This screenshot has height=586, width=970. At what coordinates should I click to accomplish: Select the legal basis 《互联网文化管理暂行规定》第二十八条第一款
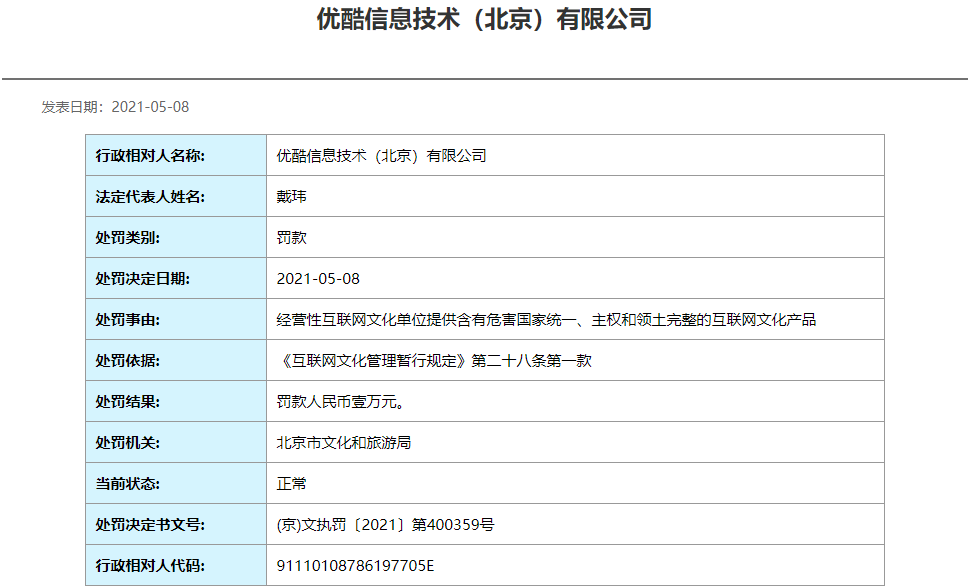coord(434,361)
